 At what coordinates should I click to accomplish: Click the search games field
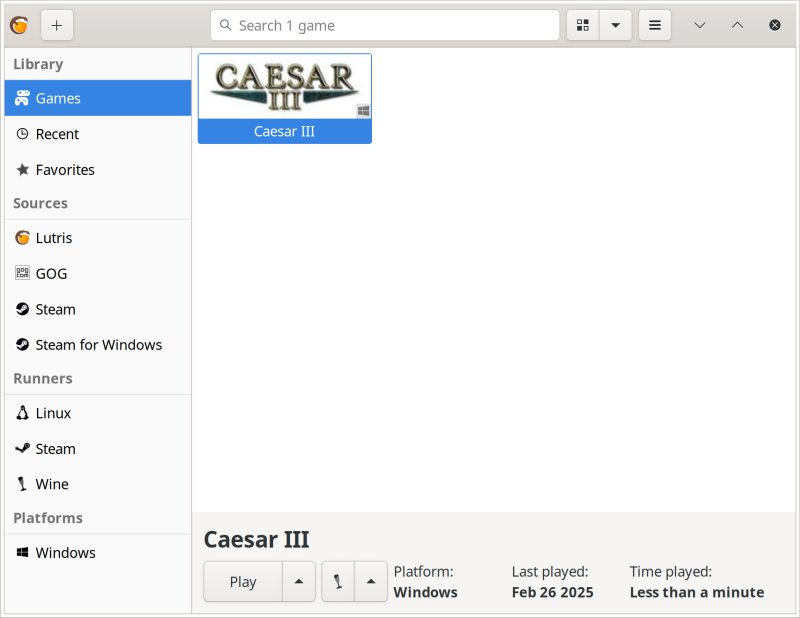384,24
